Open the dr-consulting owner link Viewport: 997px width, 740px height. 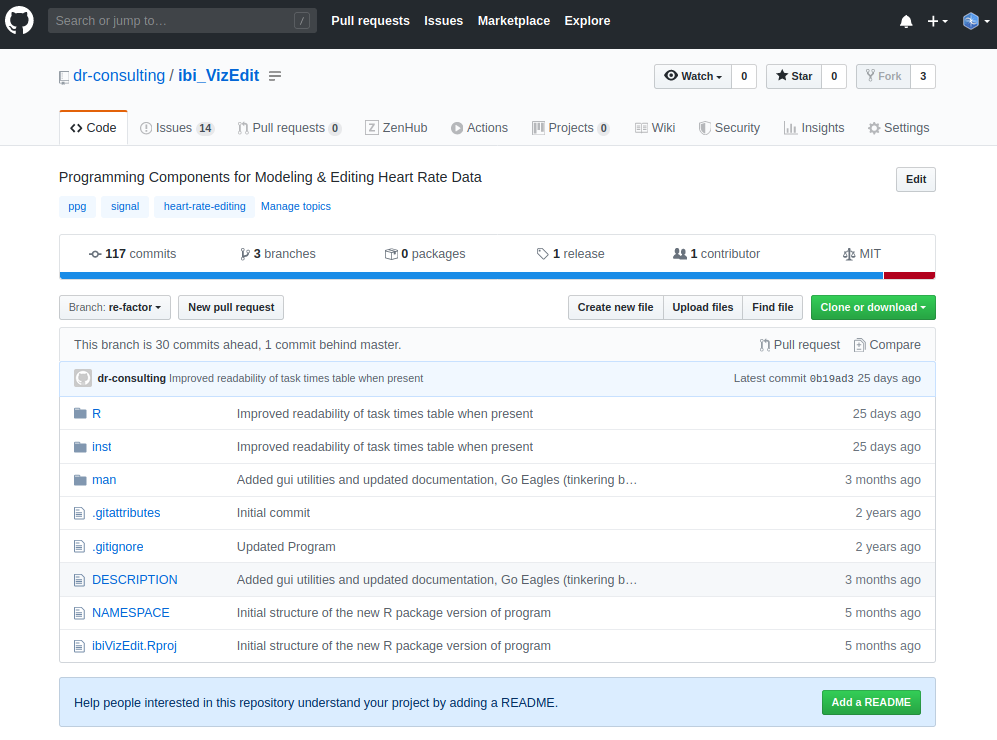119,76
